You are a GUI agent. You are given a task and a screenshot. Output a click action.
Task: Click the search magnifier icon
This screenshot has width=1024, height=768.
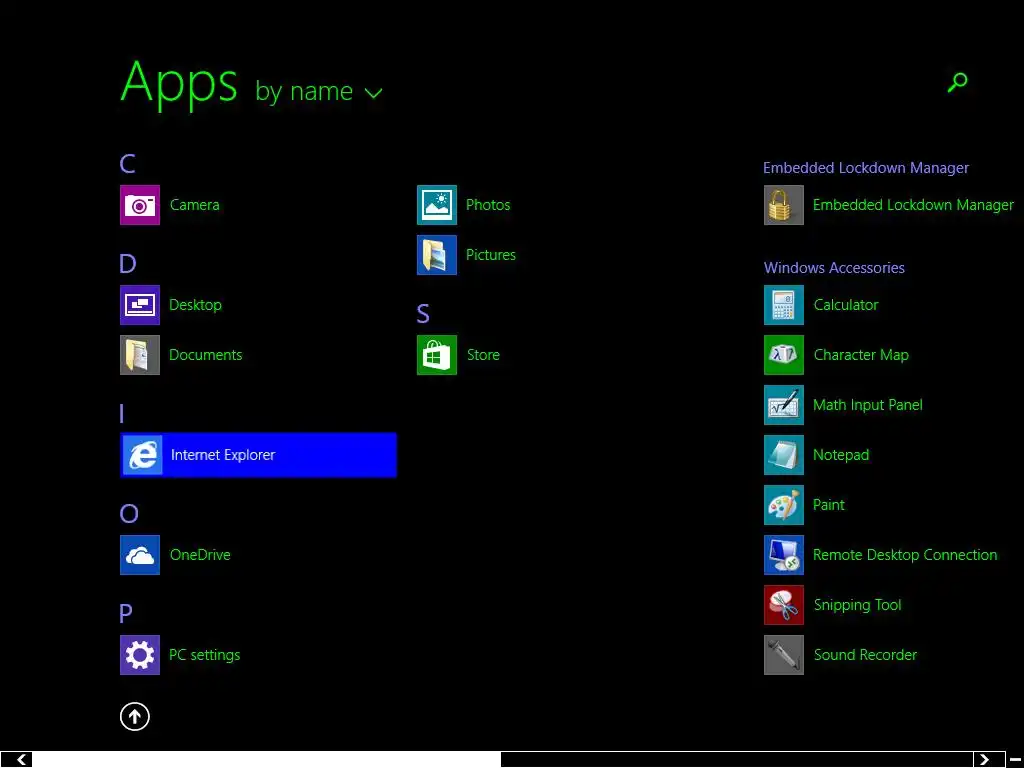[x=957, y=82]
